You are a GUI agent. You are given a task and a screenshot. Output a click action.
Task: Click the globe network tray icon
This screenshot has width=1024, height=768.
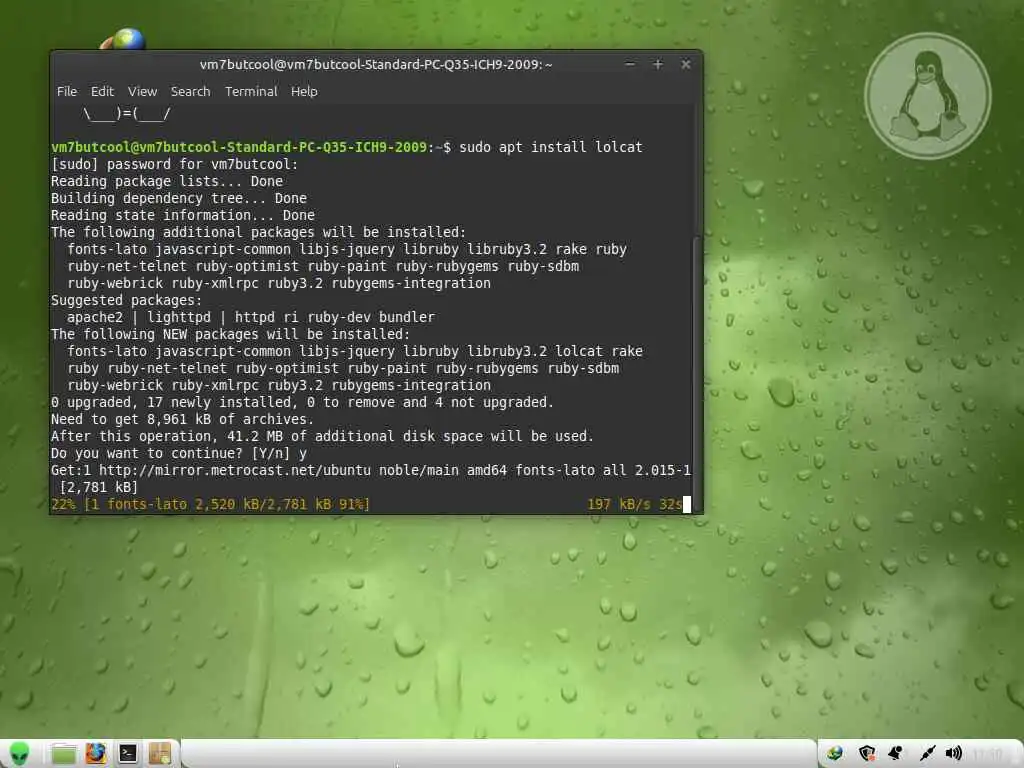pyautogui.click(x=835, y=754)
